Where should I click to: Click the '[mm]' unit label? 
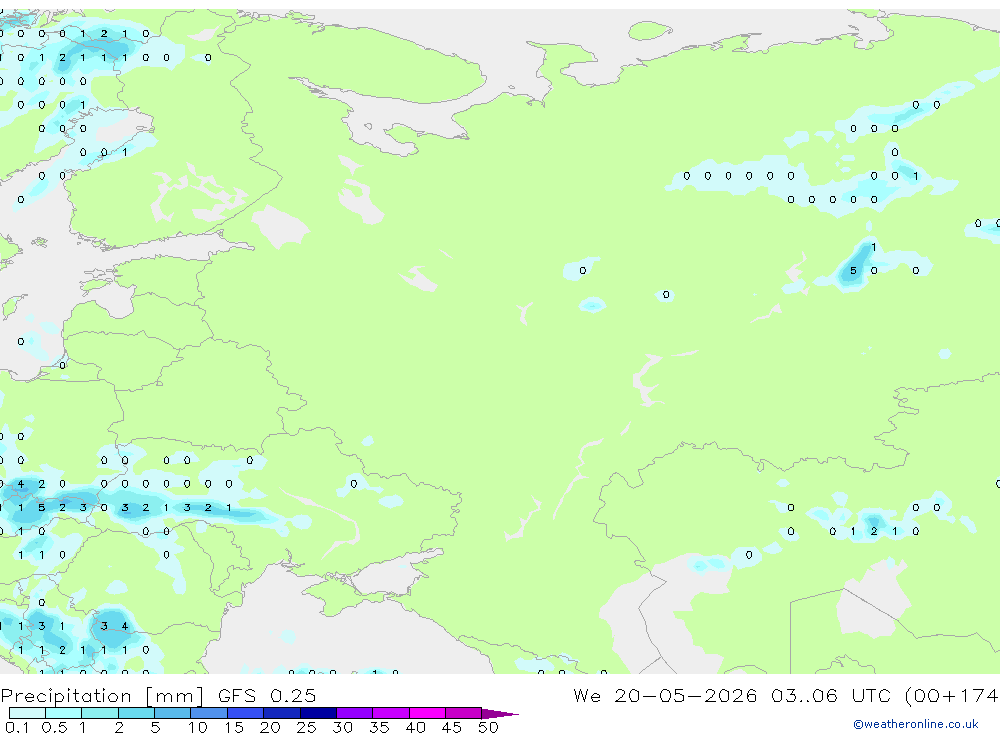175,696
